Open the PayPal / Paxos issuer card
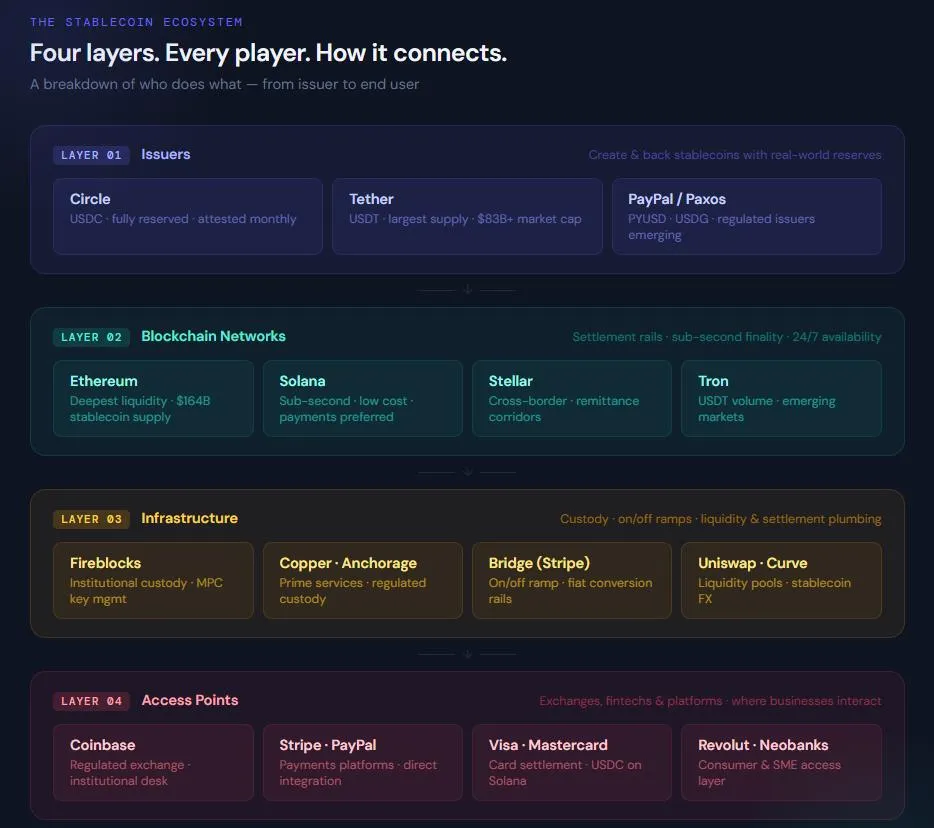934x828 pixels. pos(747,216)
